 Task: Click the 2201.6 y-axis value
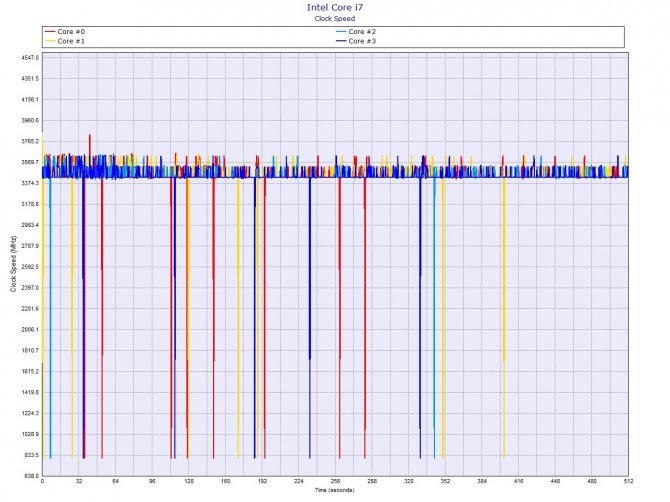(x=30, y=308)
